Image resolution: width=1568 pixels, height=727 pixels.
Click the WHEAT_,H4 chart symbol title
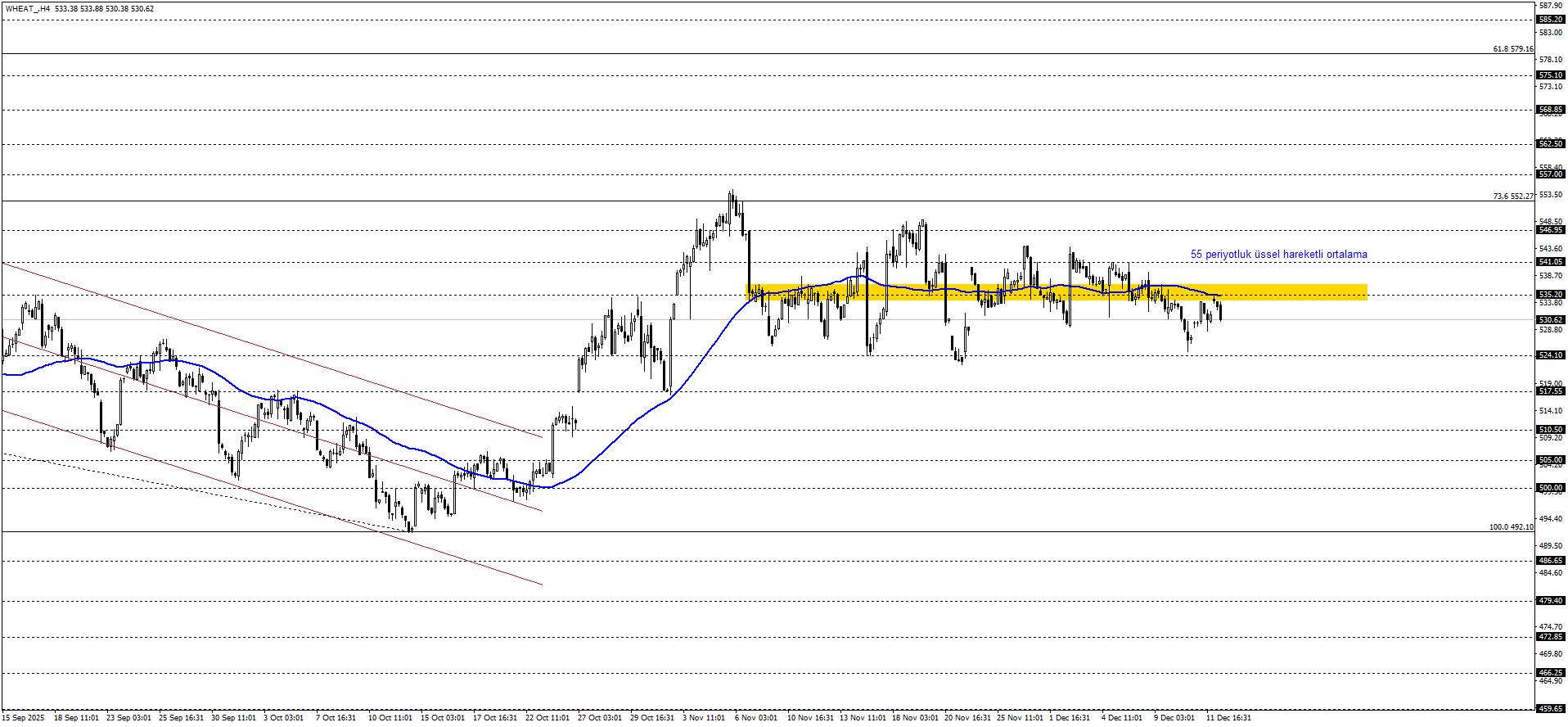point(28,9)
